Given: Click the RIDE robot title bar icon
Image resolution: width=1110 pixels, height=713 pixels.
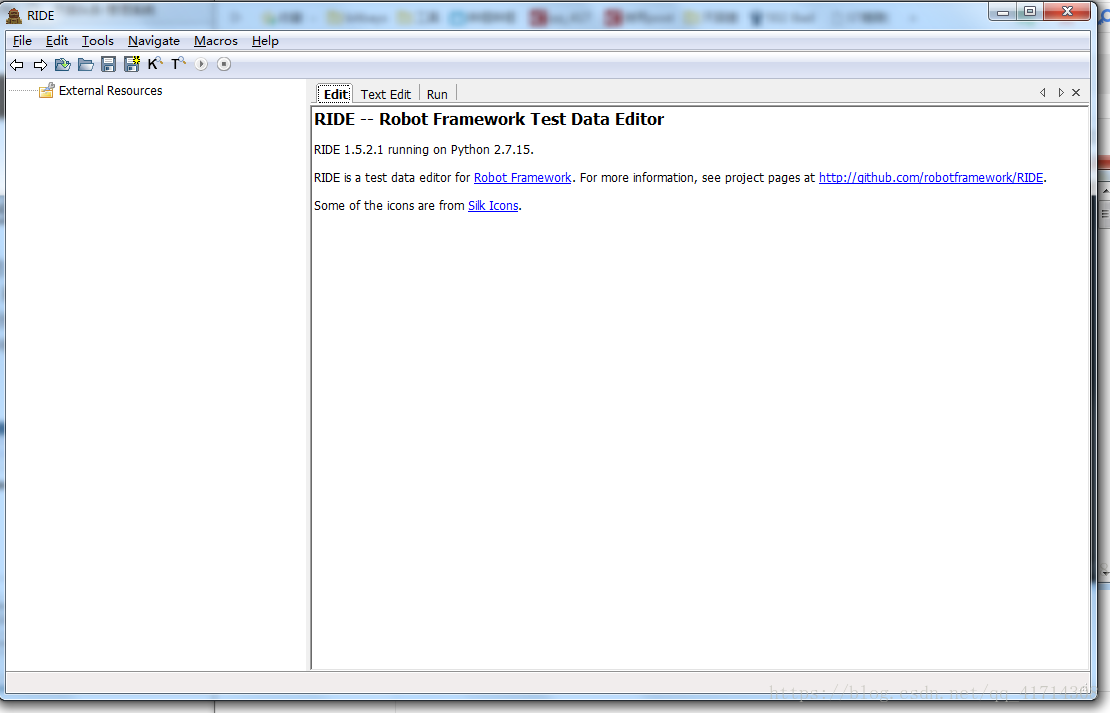Looking at the screenshot, I should [13, 15].
